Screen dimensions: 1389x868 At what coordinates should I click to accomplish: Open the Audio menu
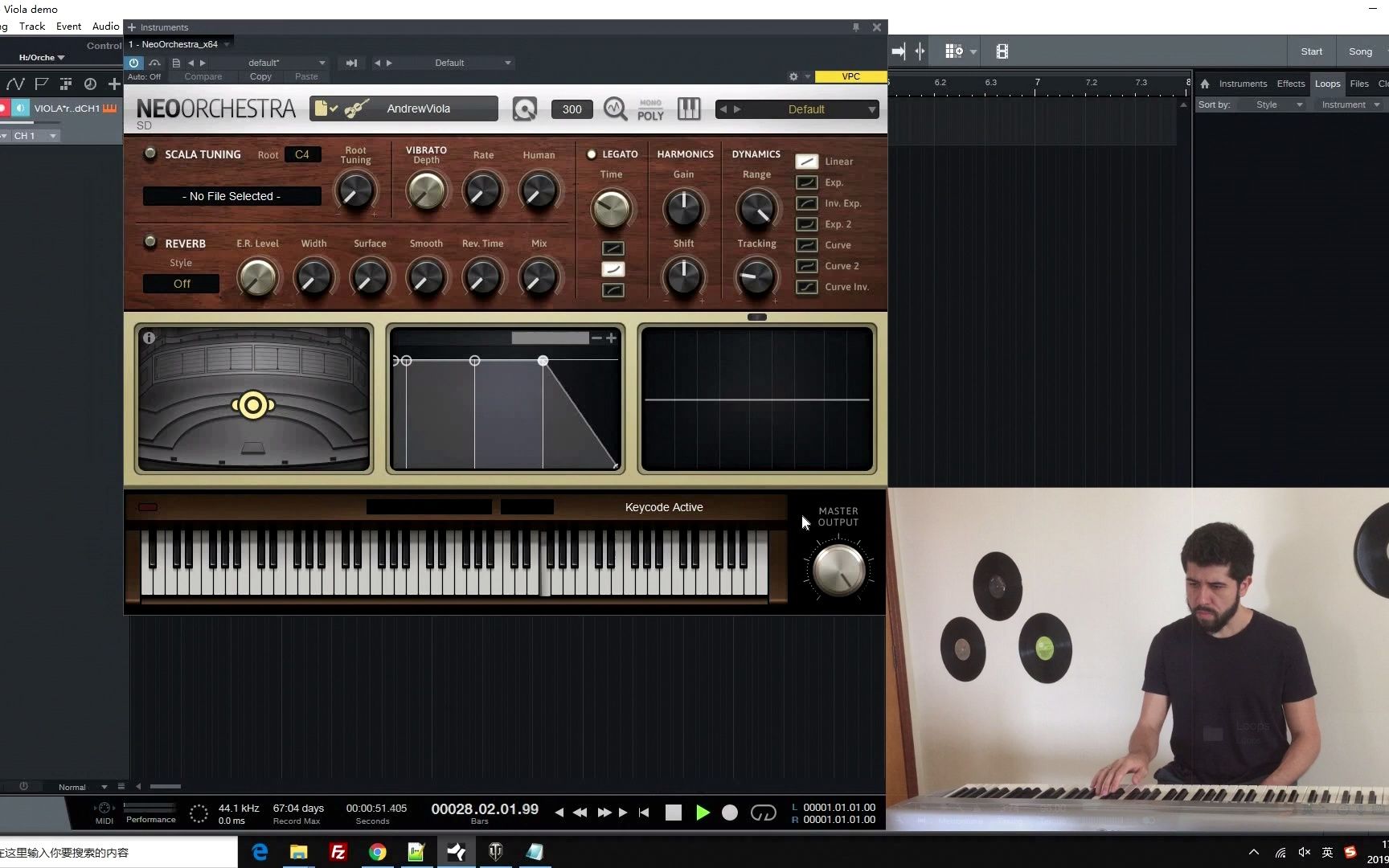105,27
